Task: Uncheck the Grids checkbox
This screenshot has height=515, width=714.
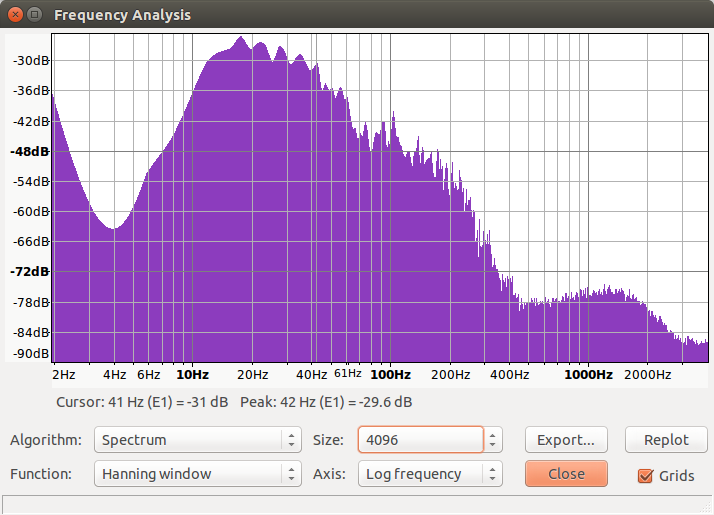Action: click(x=645, y=476)
